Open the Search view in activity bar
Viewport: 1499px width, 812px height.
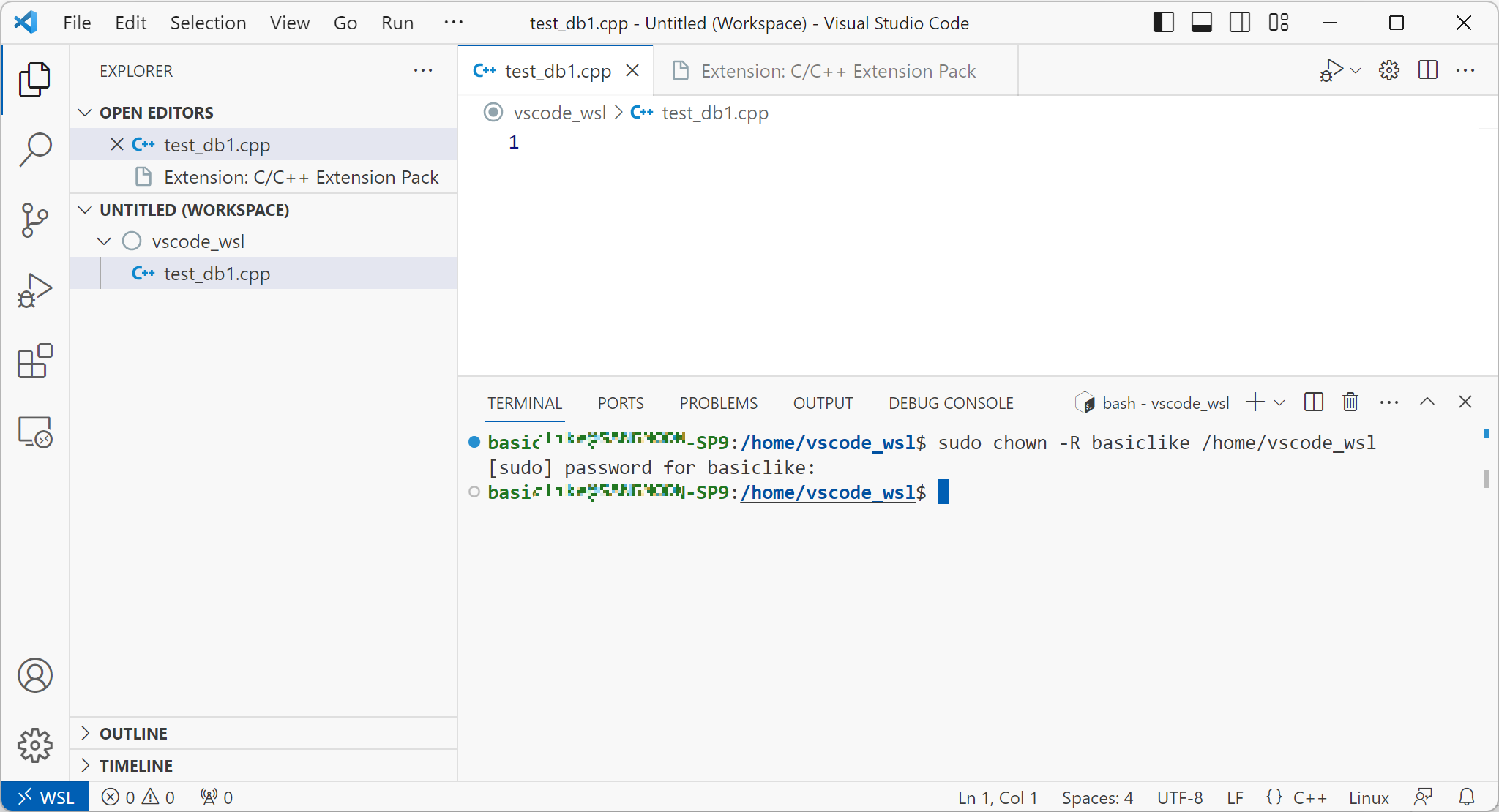coord(34,149)
